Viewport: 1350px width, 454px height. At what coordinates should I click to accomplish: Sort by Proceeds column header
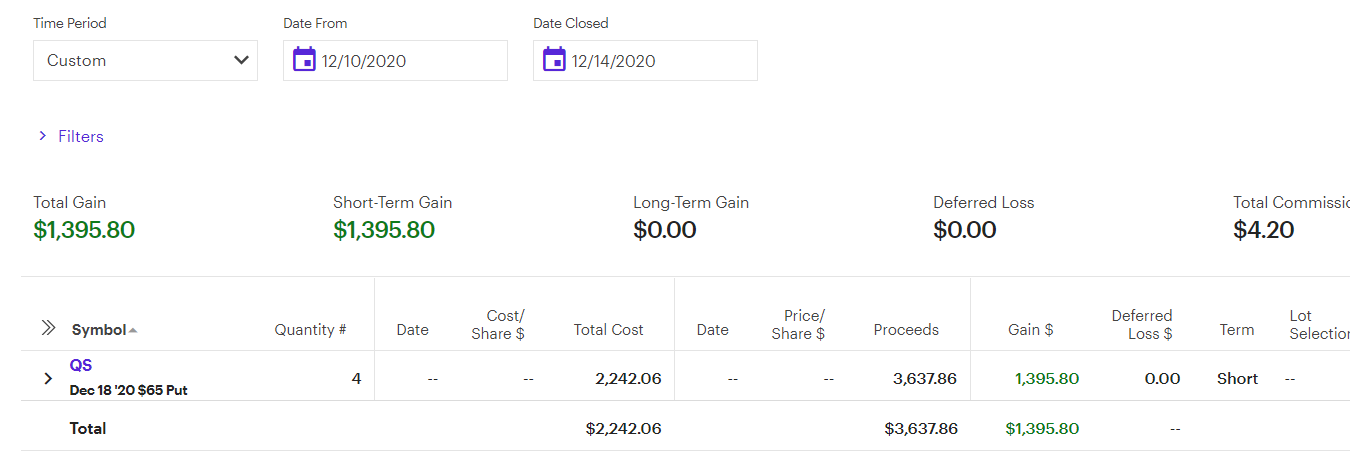click(906, 330)
